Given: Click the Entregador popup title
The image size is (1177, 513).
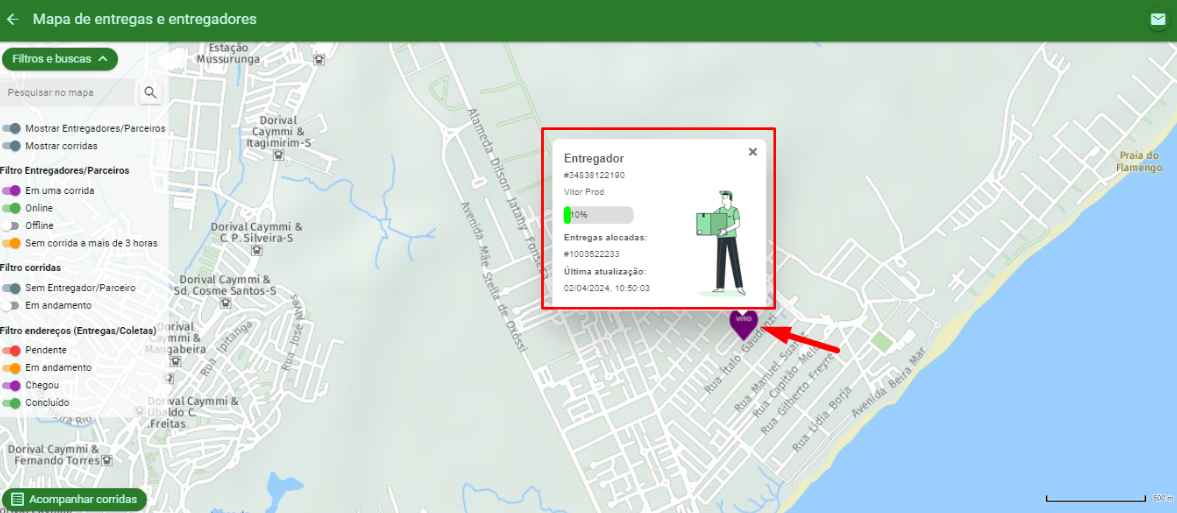Looking at the screenshot, I should [594, 158].
